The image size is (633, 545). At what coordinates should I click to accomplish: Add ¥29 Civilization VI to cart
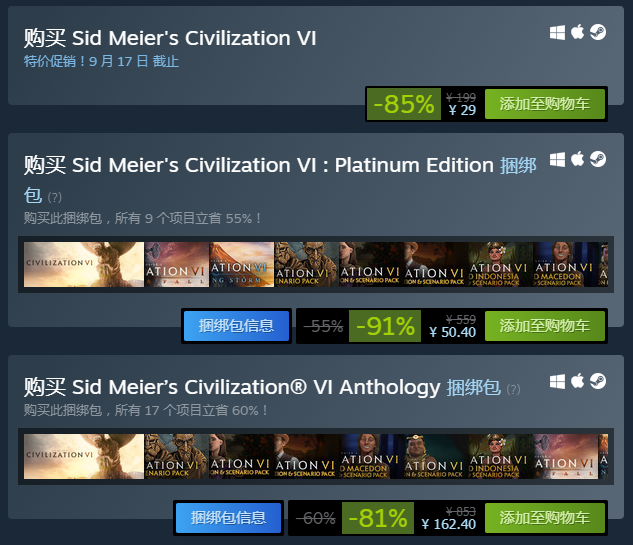545,104
